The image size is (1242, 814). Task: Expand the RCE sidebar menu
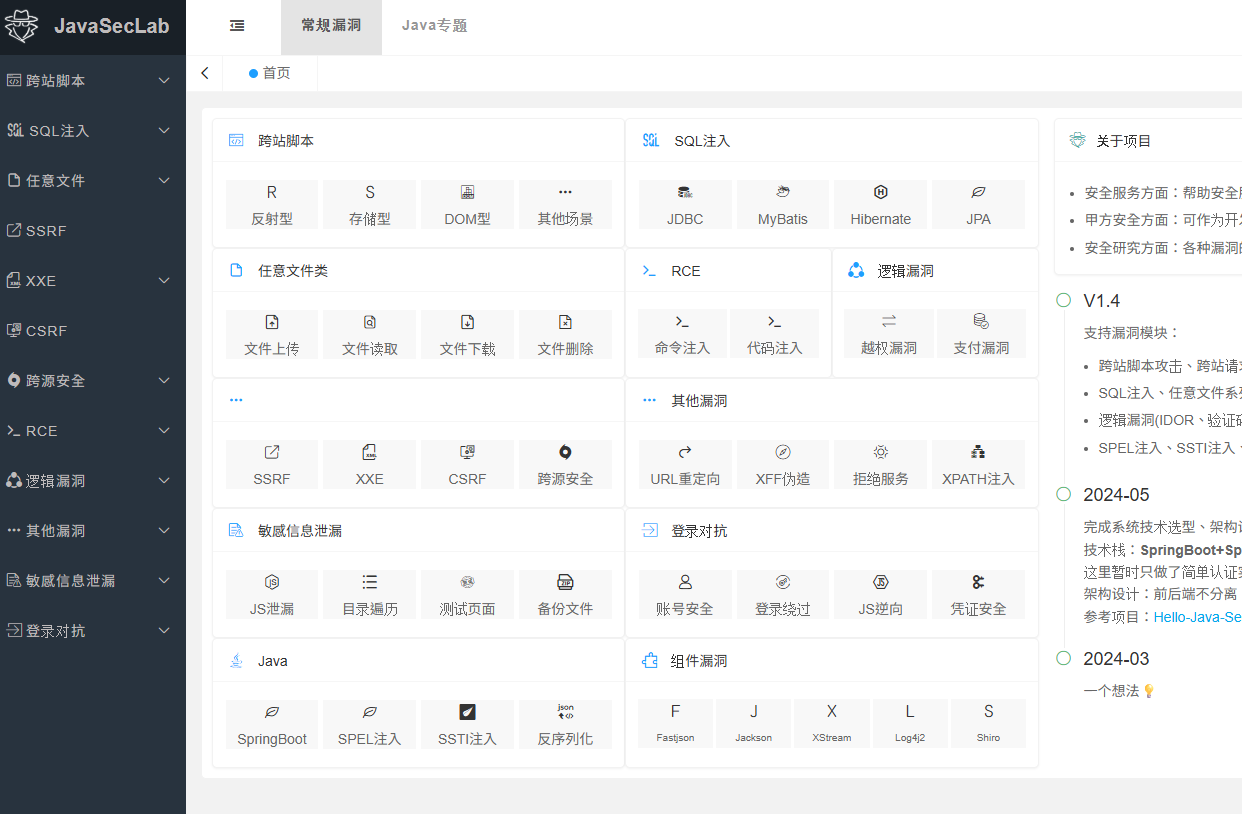[93, 430]
